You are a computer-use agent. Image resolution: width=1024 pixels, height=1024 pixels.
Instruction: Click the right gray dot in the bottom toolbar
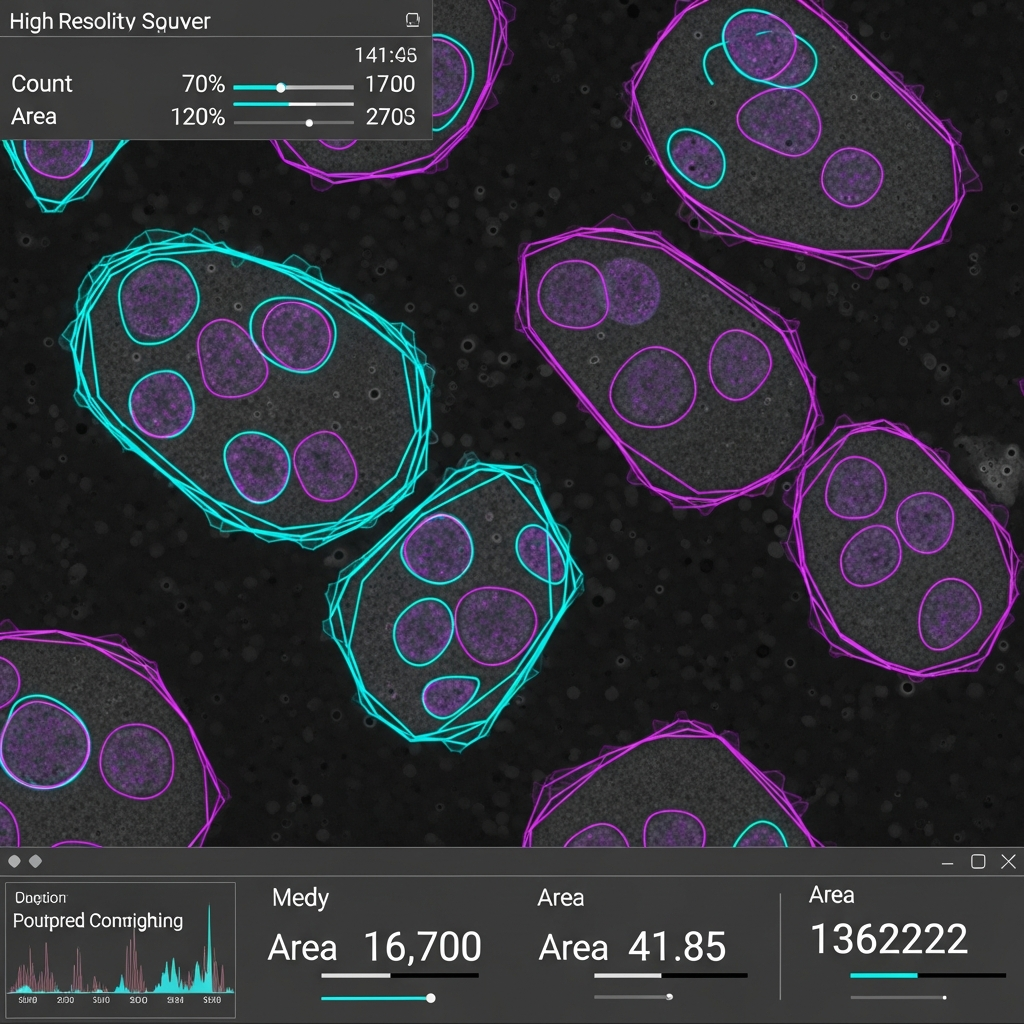click(x=37, y=860)
